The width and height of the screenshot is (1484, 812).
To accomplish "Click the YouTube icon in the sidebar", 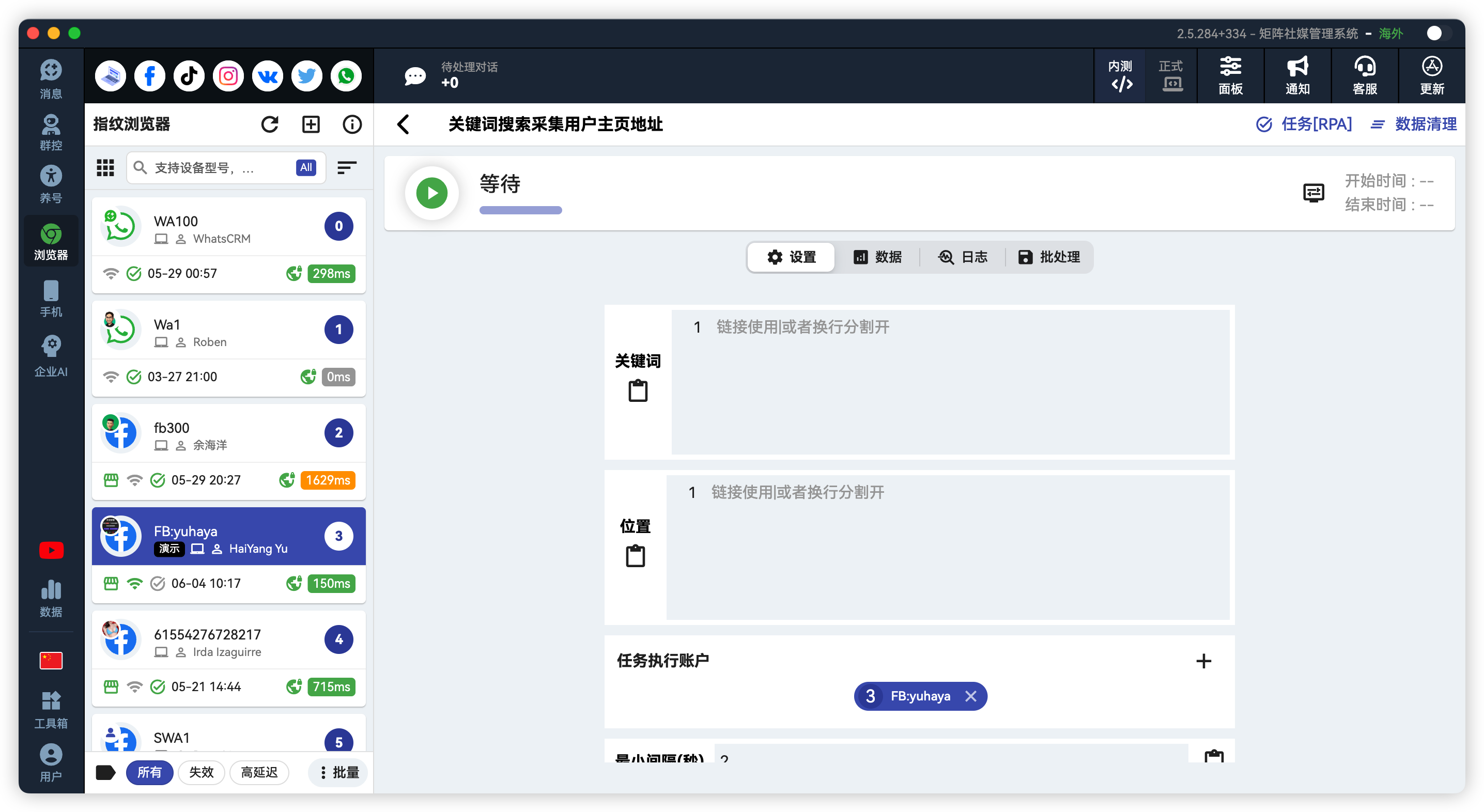I will [51, 550].
